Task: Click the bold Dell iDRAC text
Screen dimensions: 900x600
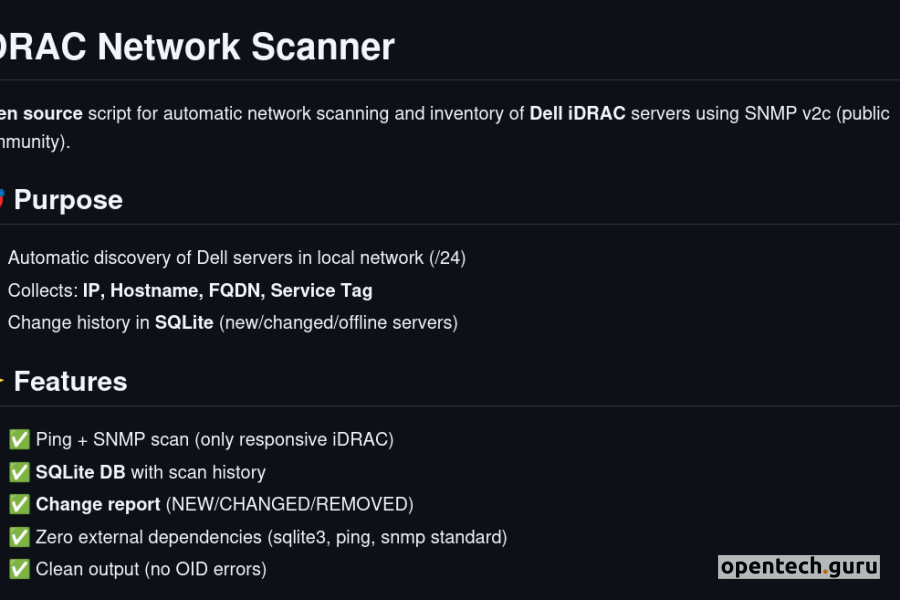Action: 577,113
